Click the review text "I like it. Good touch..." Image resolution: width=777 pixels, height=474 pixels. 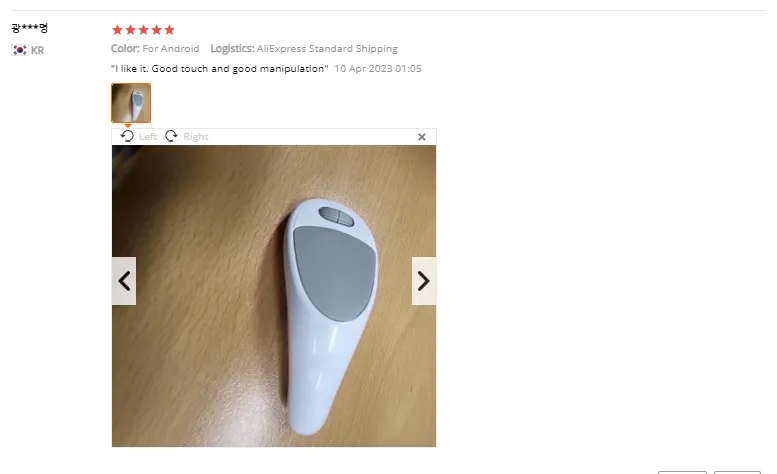(220, 69)
